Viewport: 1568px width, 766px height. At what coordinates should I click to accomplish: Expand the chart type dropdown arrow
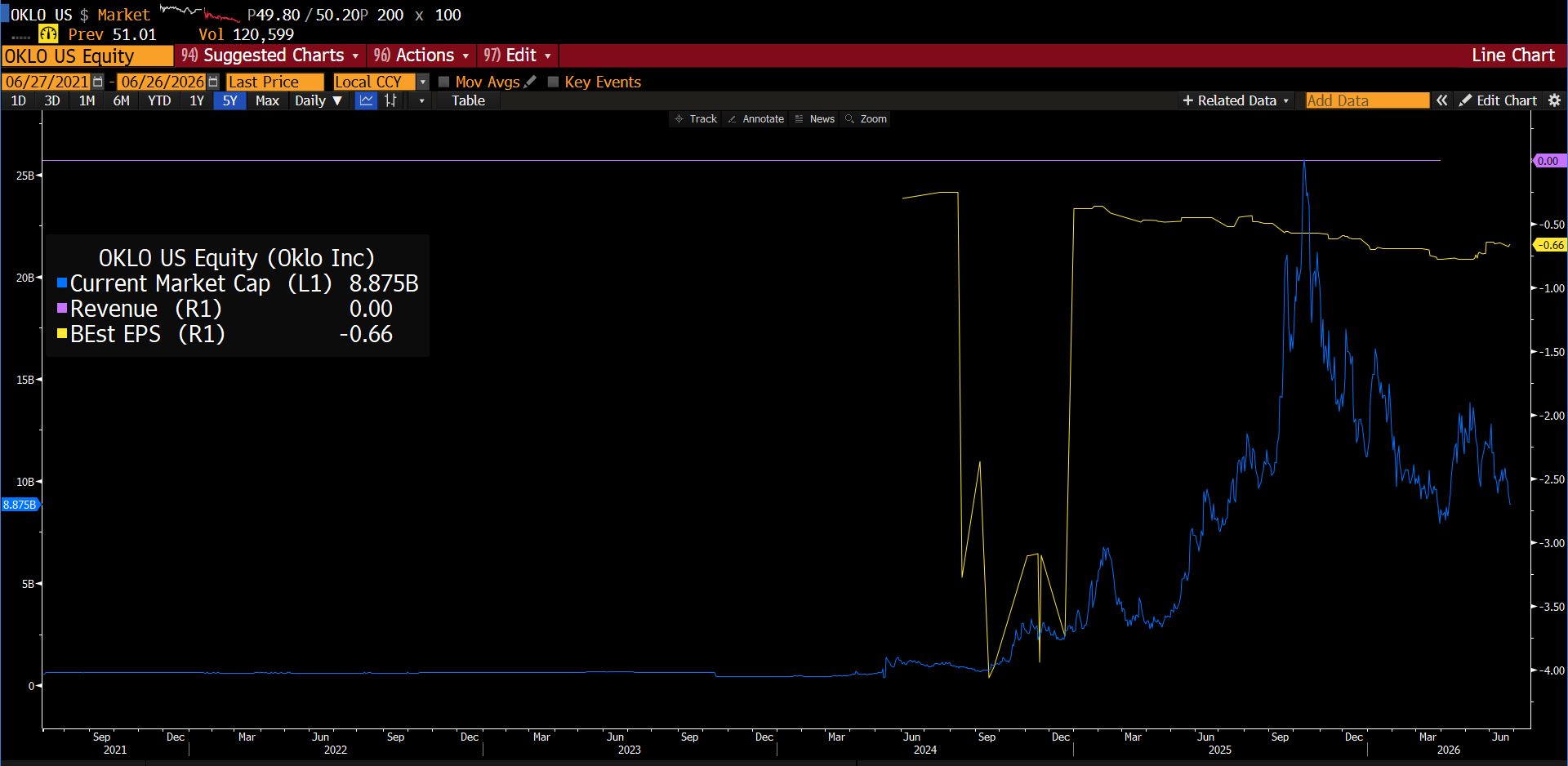pos(421,100)
